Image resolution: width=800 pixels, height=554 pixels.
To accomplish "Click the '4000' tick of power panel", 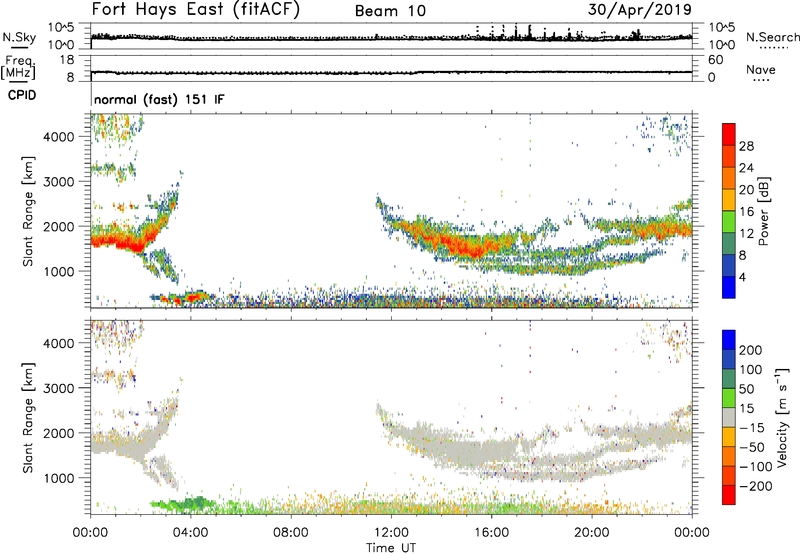I will click(59, 137).
